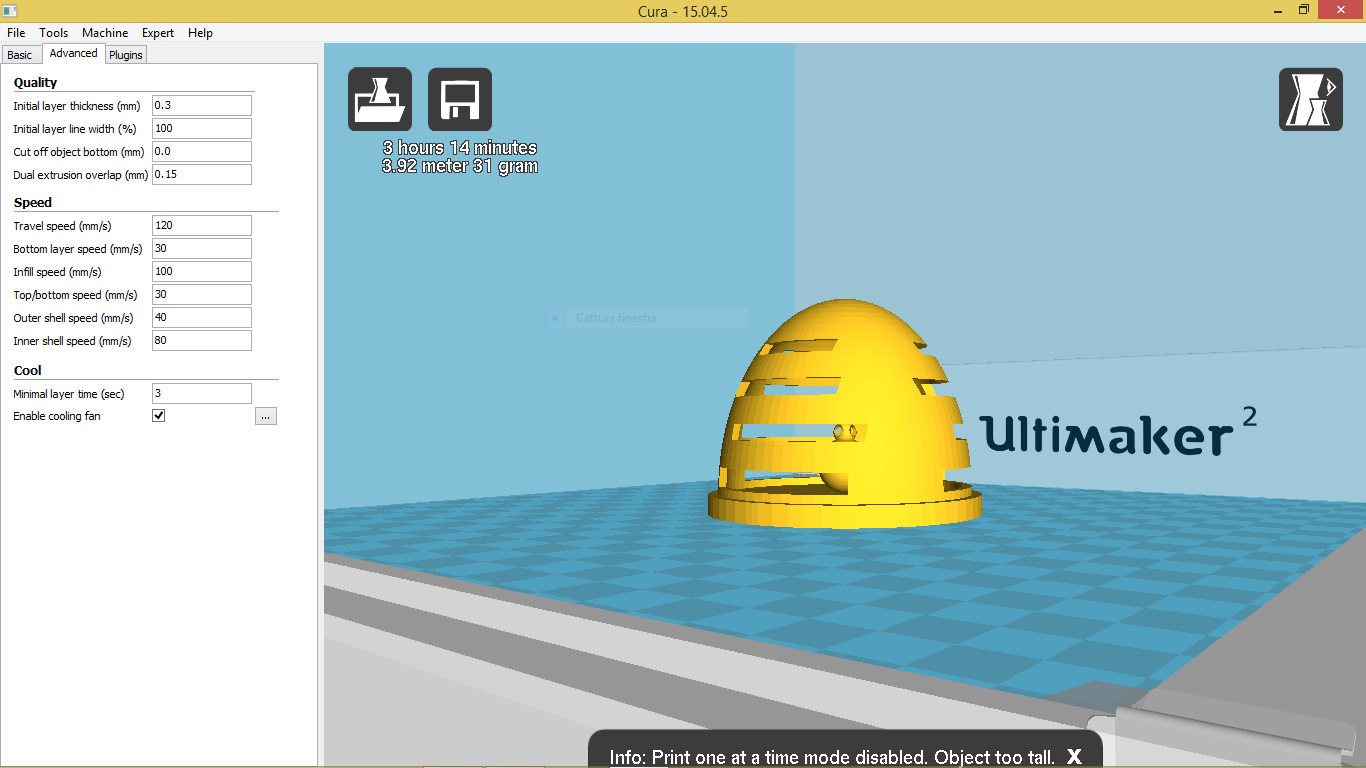Viewport: 1366px width, 768px height.
Task: Click the Cool section heading
Action: pyautogui.click(x=28, y=371)
